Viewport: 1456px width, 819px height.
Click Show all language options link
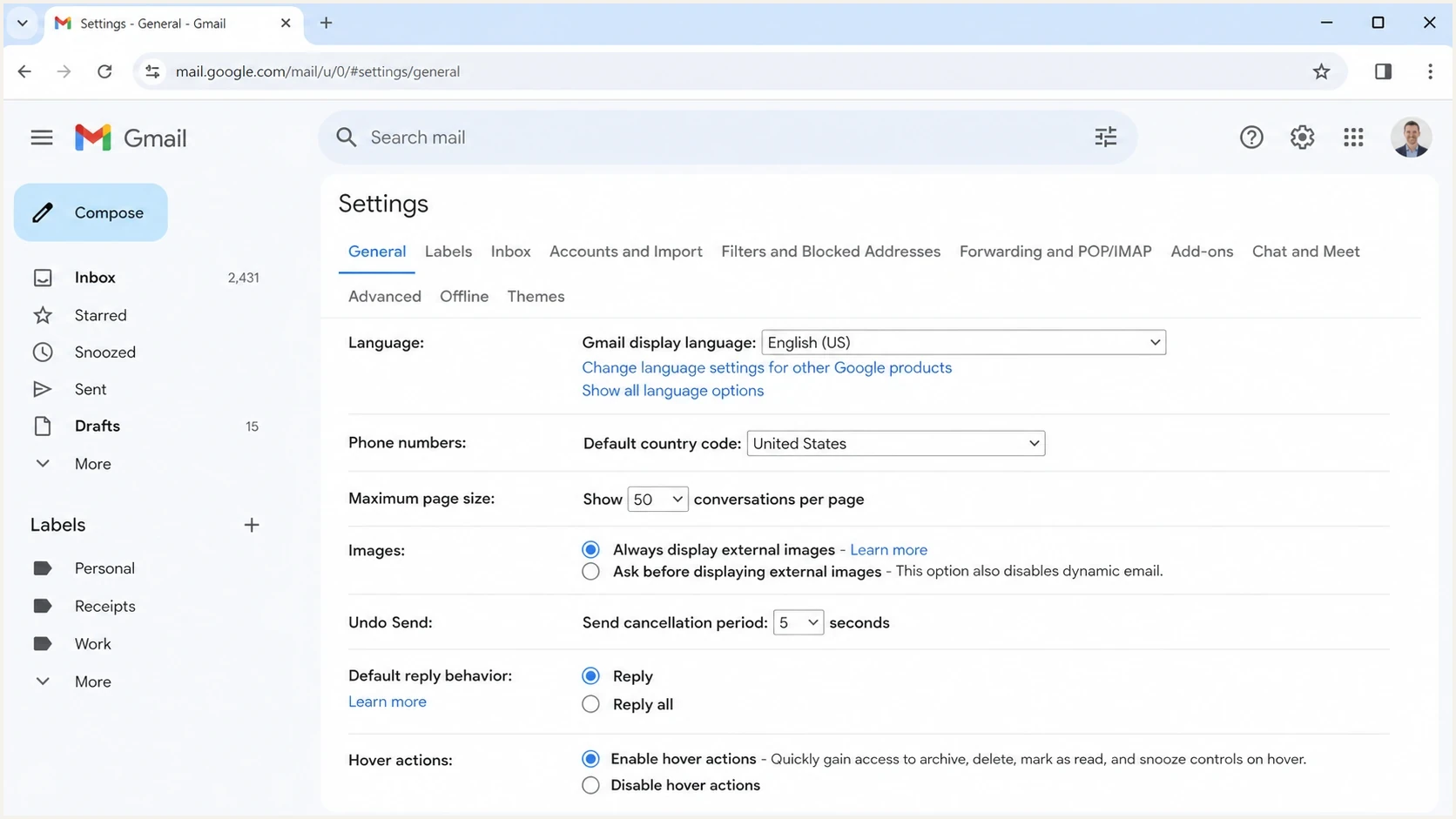(672, 391)
